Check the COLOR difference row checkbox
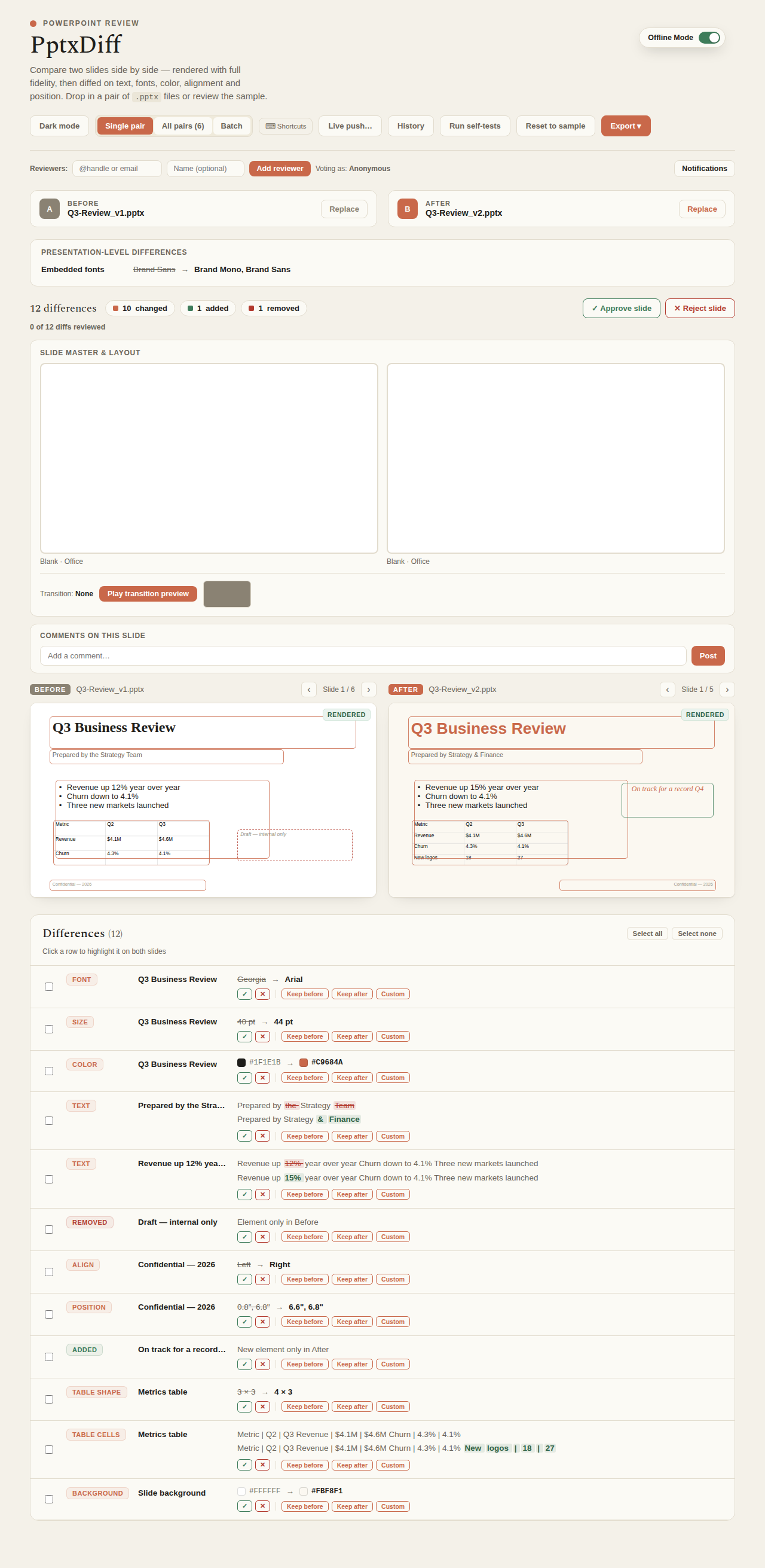Viewport: 765px width, 1568px height. [48, 1071]
